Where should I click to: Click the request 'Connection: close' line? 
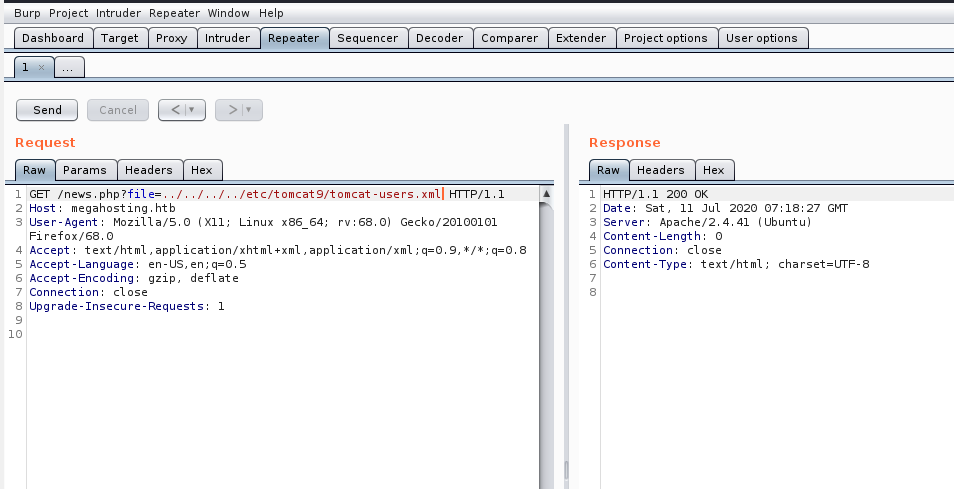click(x=88, y=293)
